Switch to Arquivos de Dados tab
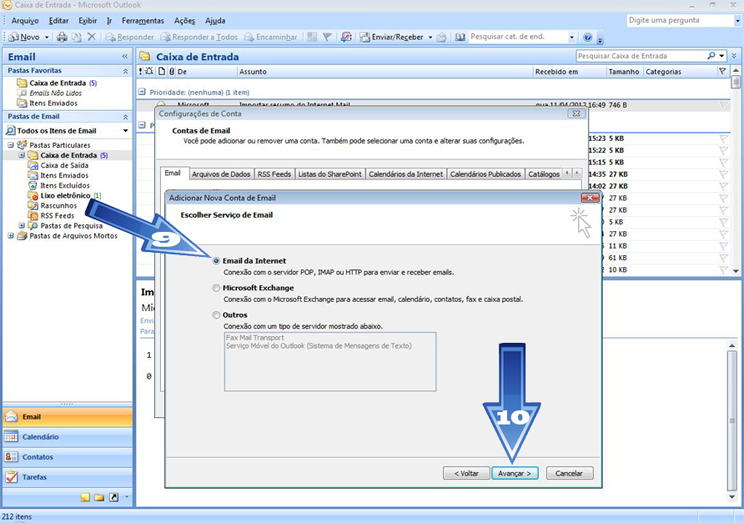Viewport: 744px width, 523px height. tap(221, 174)
